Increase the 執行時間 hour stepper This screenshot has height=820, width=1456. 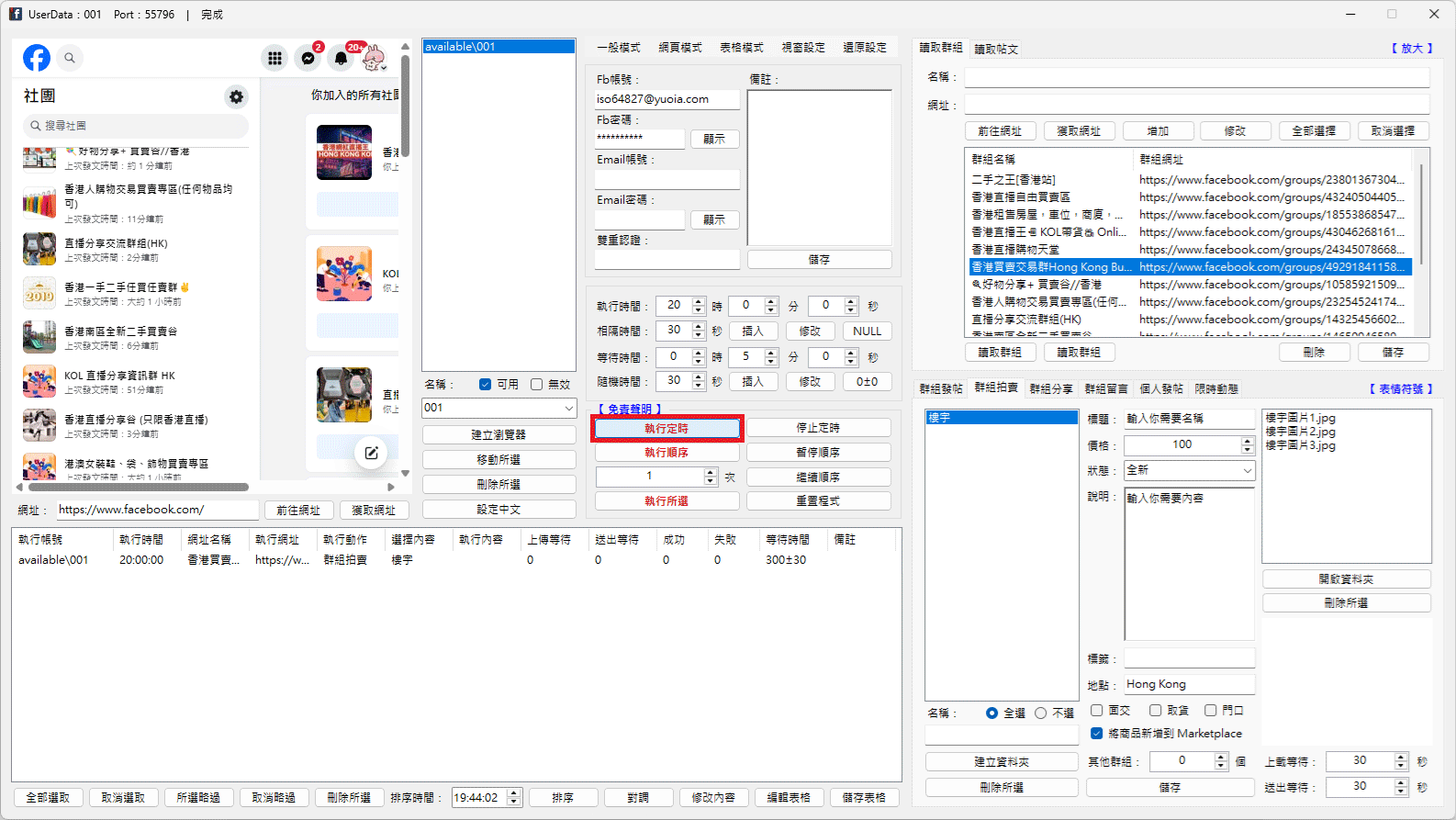[x=700, y=301]
